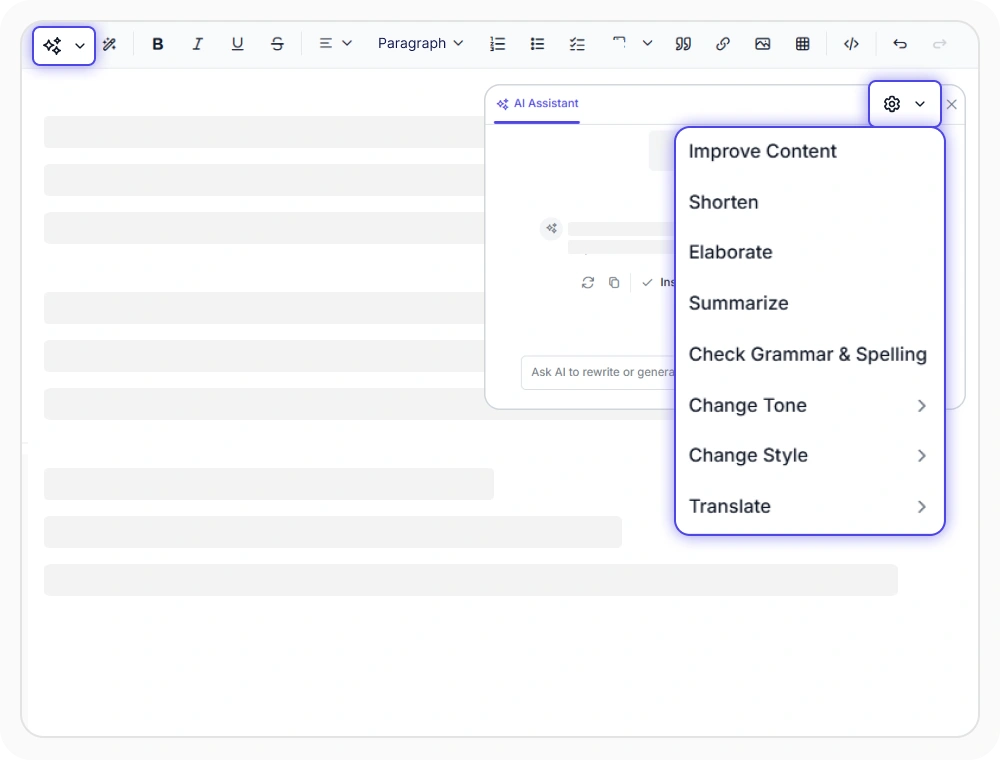Toggle strikethrough formatting
This screenshot has width=1000, height=760.
point(277,44)
